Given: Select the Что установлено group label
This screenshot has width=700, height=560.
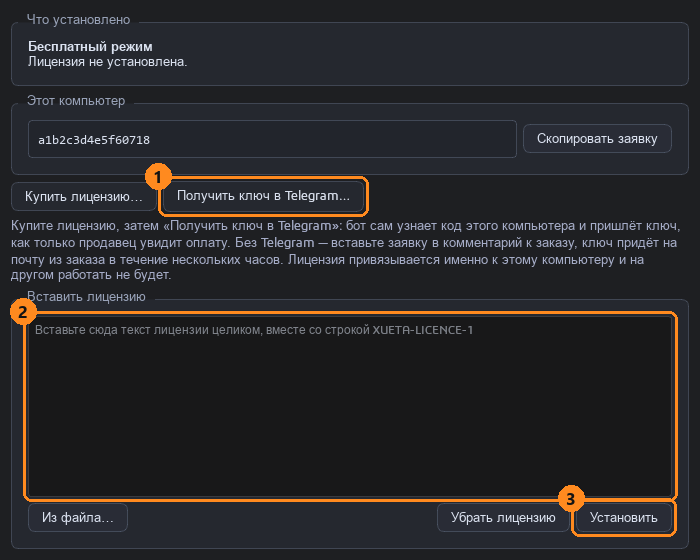Looking at the screenshot, I should coord(79,20).
